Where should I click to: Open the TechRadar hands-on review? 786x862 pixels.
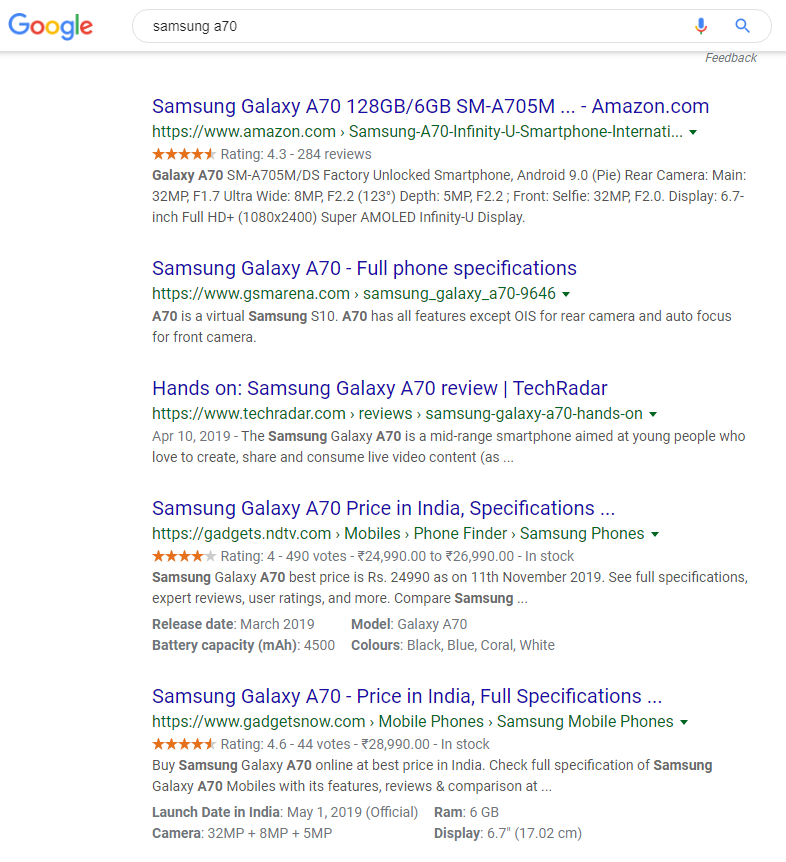pyautogui.click(x=377, y=388)
